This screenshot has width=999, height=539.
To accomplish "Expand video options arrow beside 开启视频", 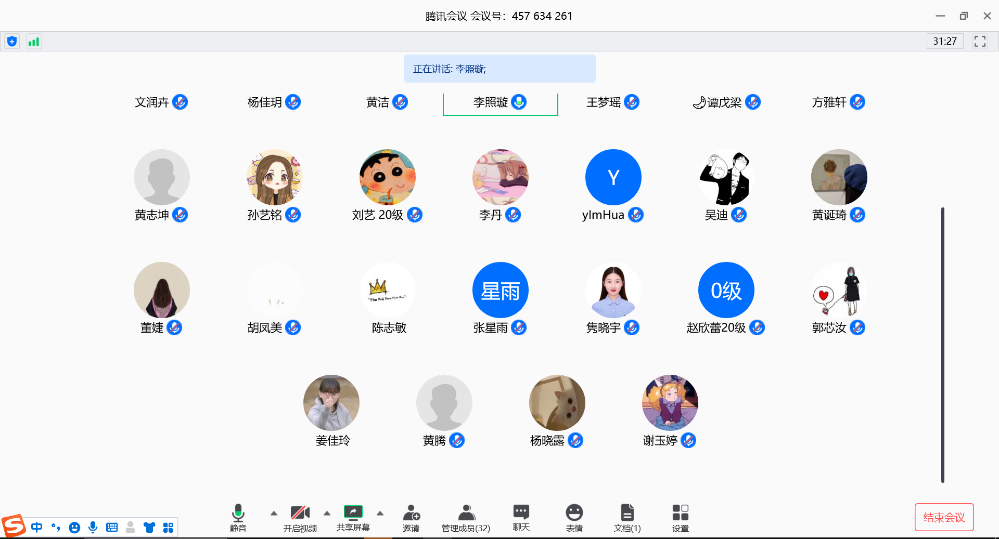I will [326, 512].
